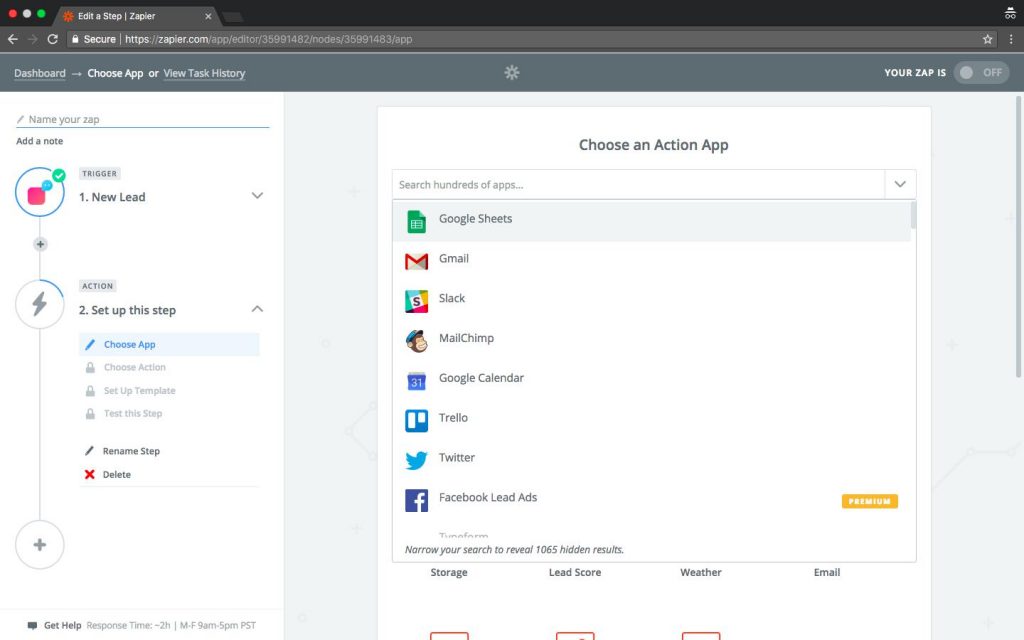Click Rename Step

click(131, 451)
